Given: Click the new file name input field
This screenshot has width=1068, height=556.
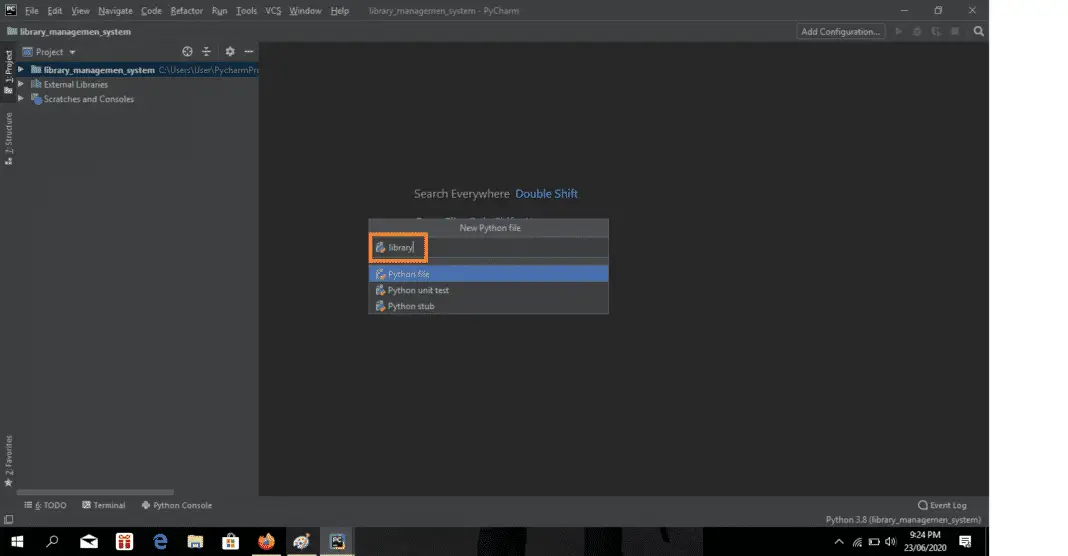Looking at the screenshot, I should click(x=500, y=247).
